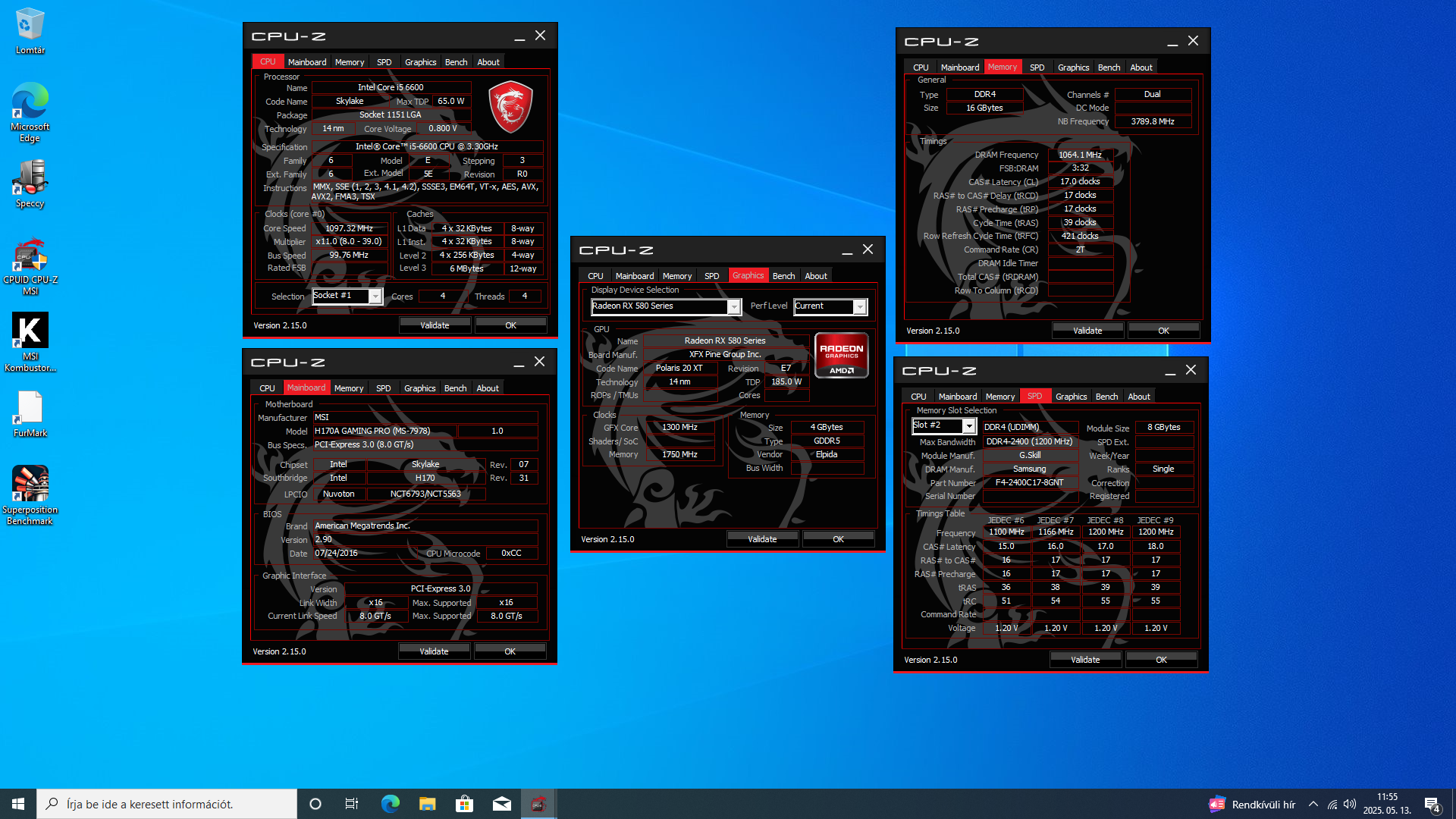Click OK in SPD window

pyautogui.click(x=1161, y=660)
